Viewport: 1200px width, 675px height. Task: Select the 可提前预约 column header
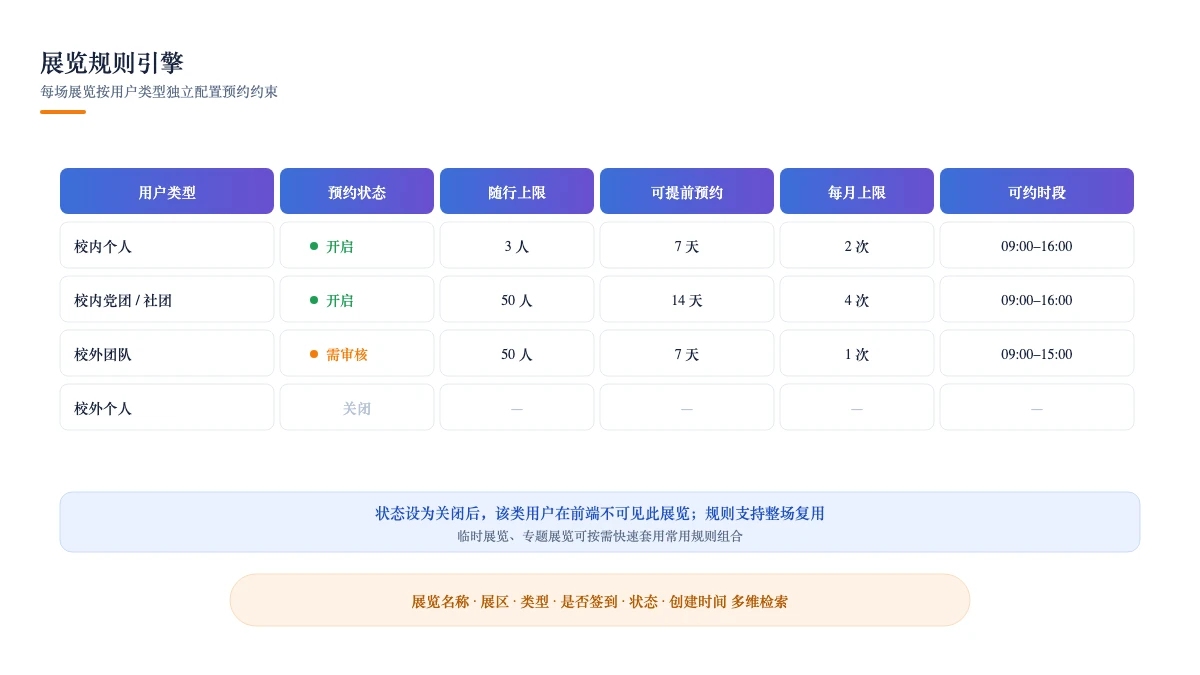[x=687, y=191]
